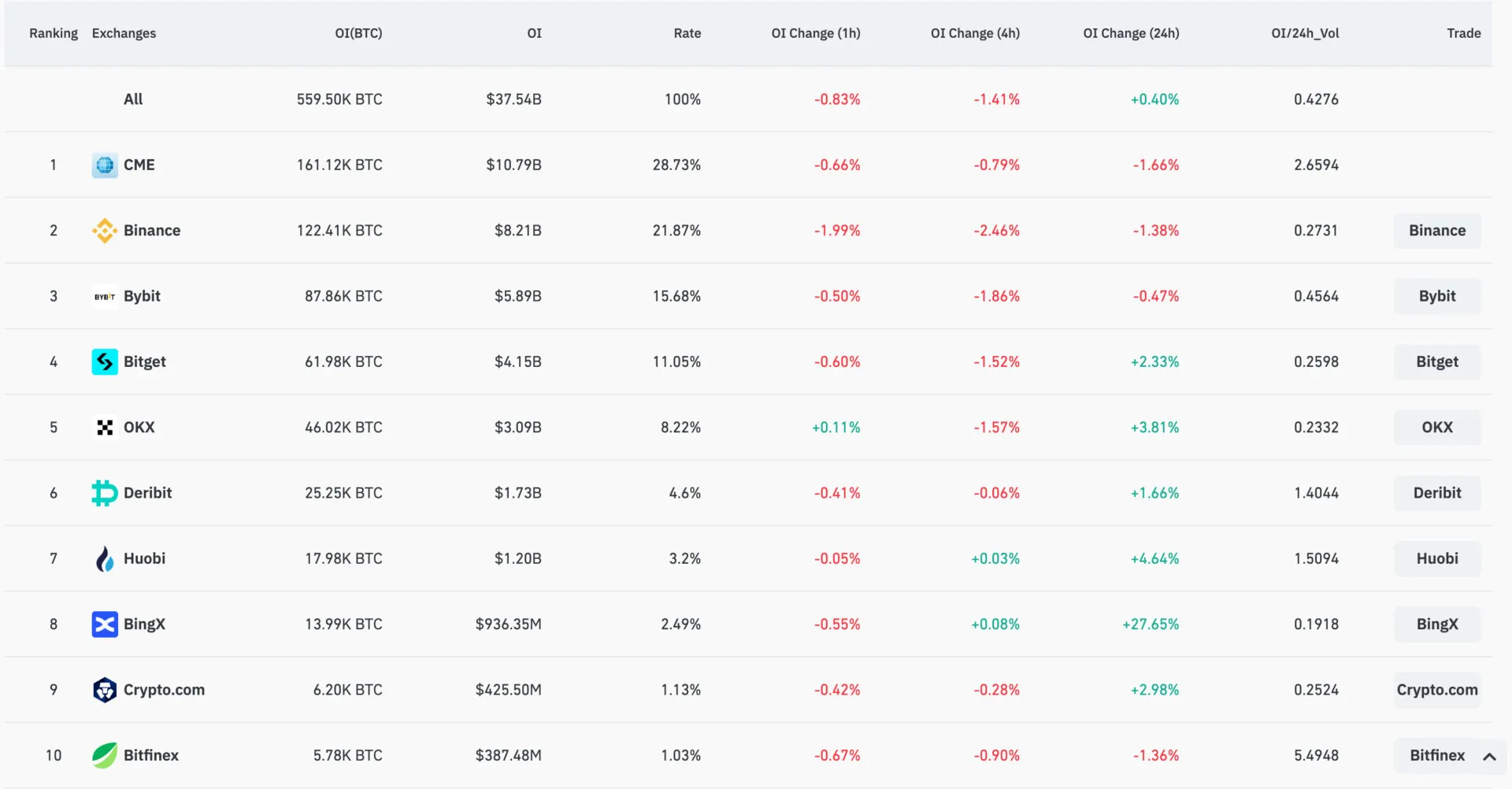Click the BingX blue X logo
1512x789 pixels.
point(105,624)
